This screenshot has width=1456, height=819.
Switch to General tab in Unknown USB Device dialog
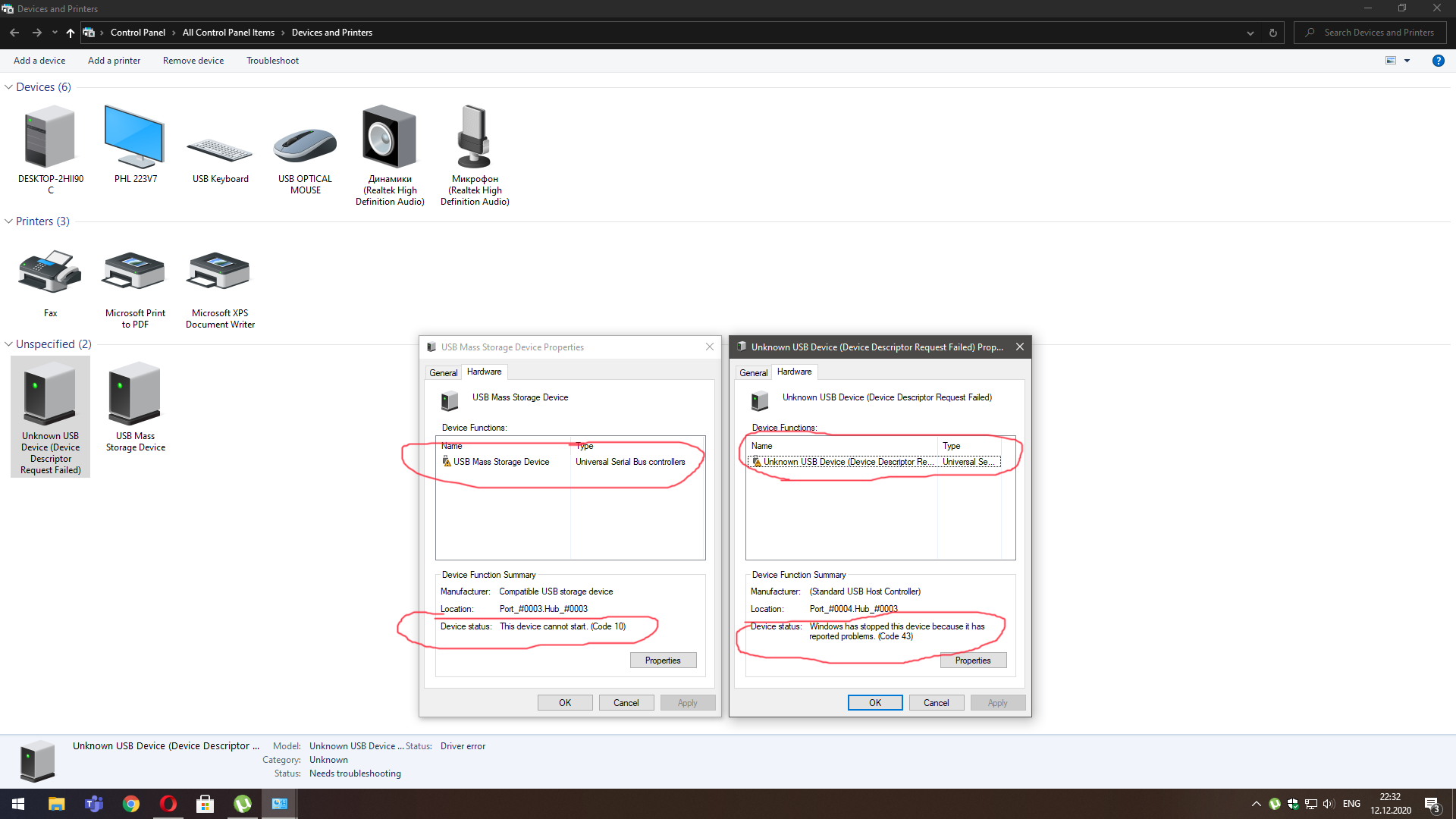click(753, 372)
